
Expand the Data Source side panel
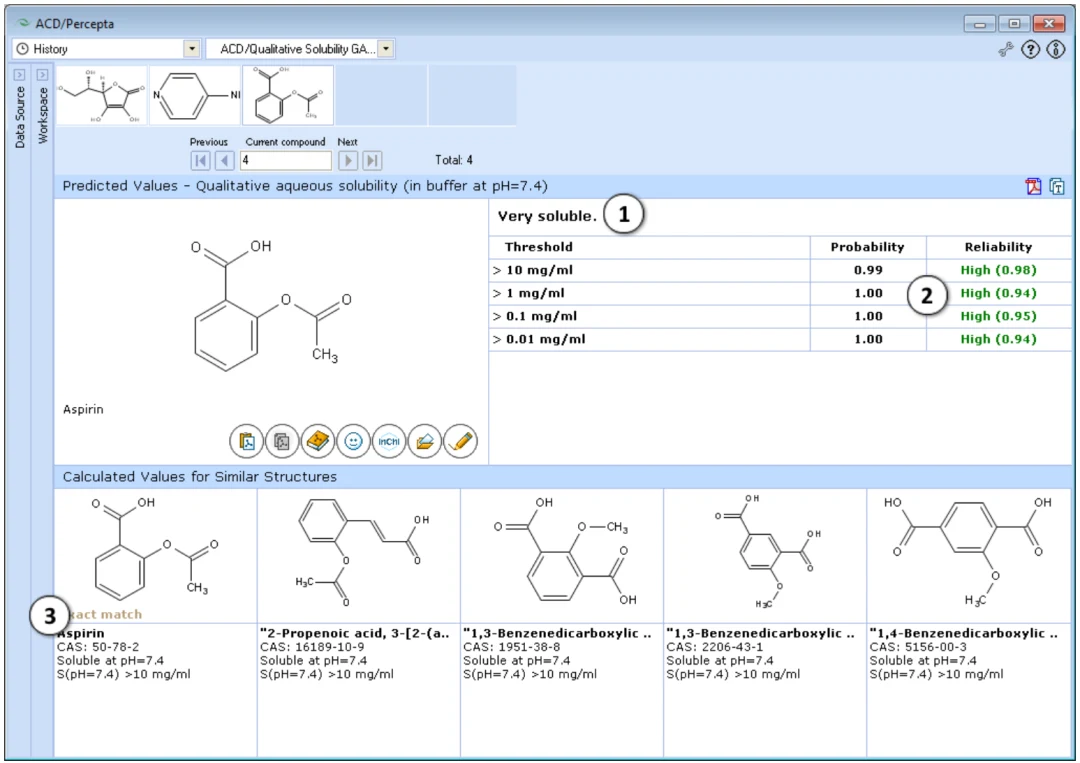(x=19, y=74)
